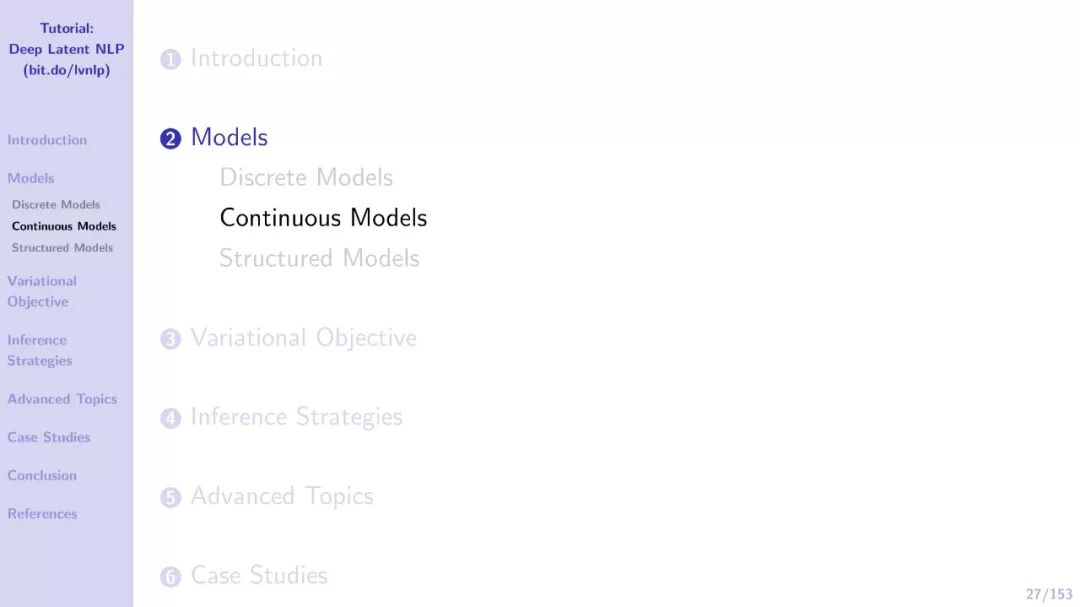Image resolution: width=1080 pixels, height=607 pixels.
Task: Go to Variational Objective in sidebar
Action: point(42,291)
